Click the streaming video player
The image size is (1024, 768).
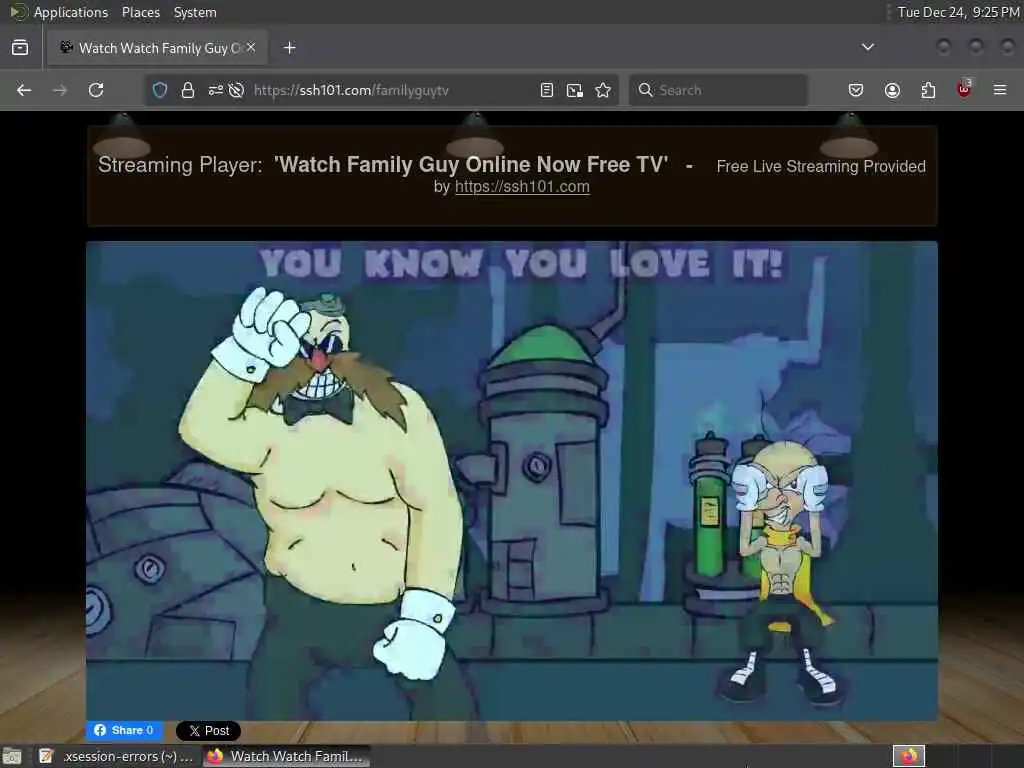[512, 481]
